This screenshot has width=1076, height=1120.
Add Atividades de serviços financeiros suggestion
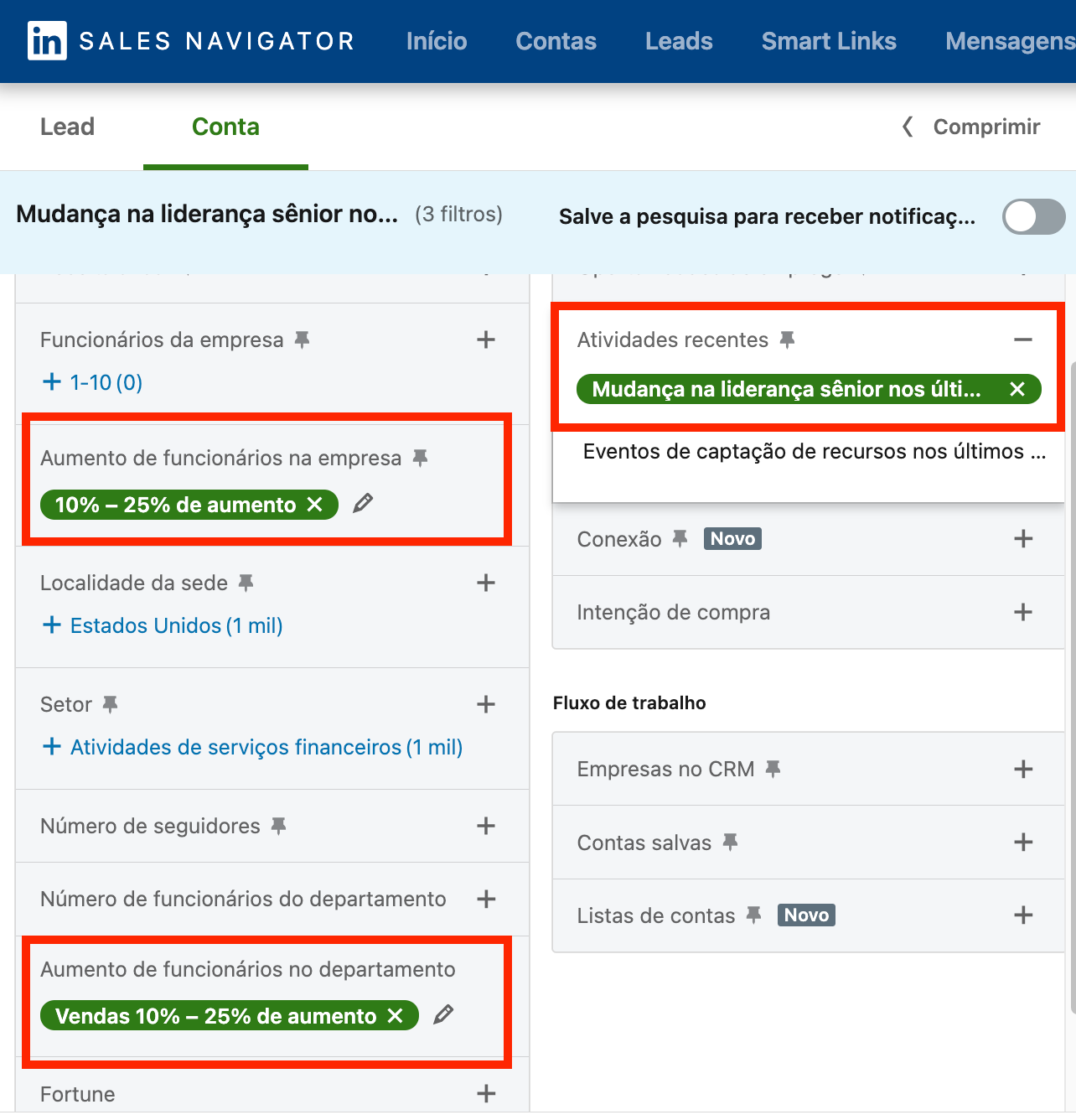(x=252, y=747)
